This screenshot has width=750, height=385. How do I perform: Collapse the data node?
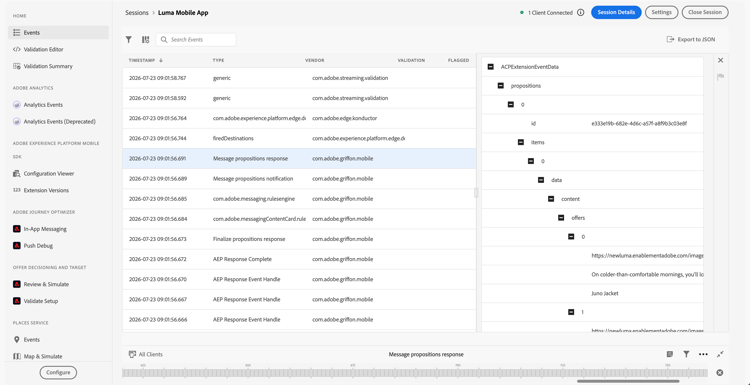pyautogui.click(x=541, y=180)
